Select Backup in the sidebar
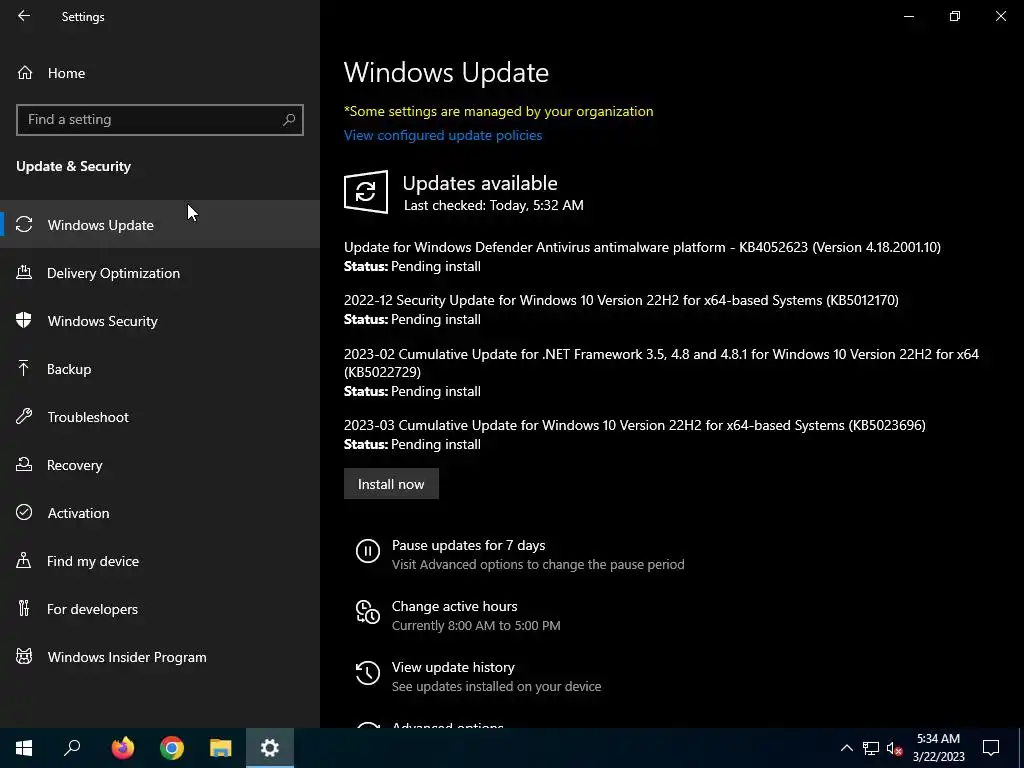1024x768 pixels. click(x=160, y=368)
